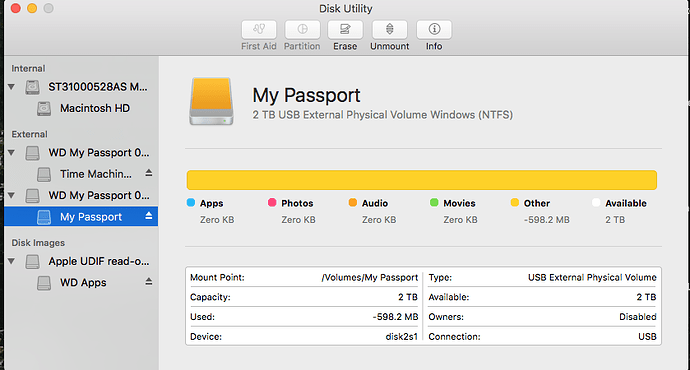
Task: Collapse the Apple UDIF read-only disk image
Action: tap(11, 261)
